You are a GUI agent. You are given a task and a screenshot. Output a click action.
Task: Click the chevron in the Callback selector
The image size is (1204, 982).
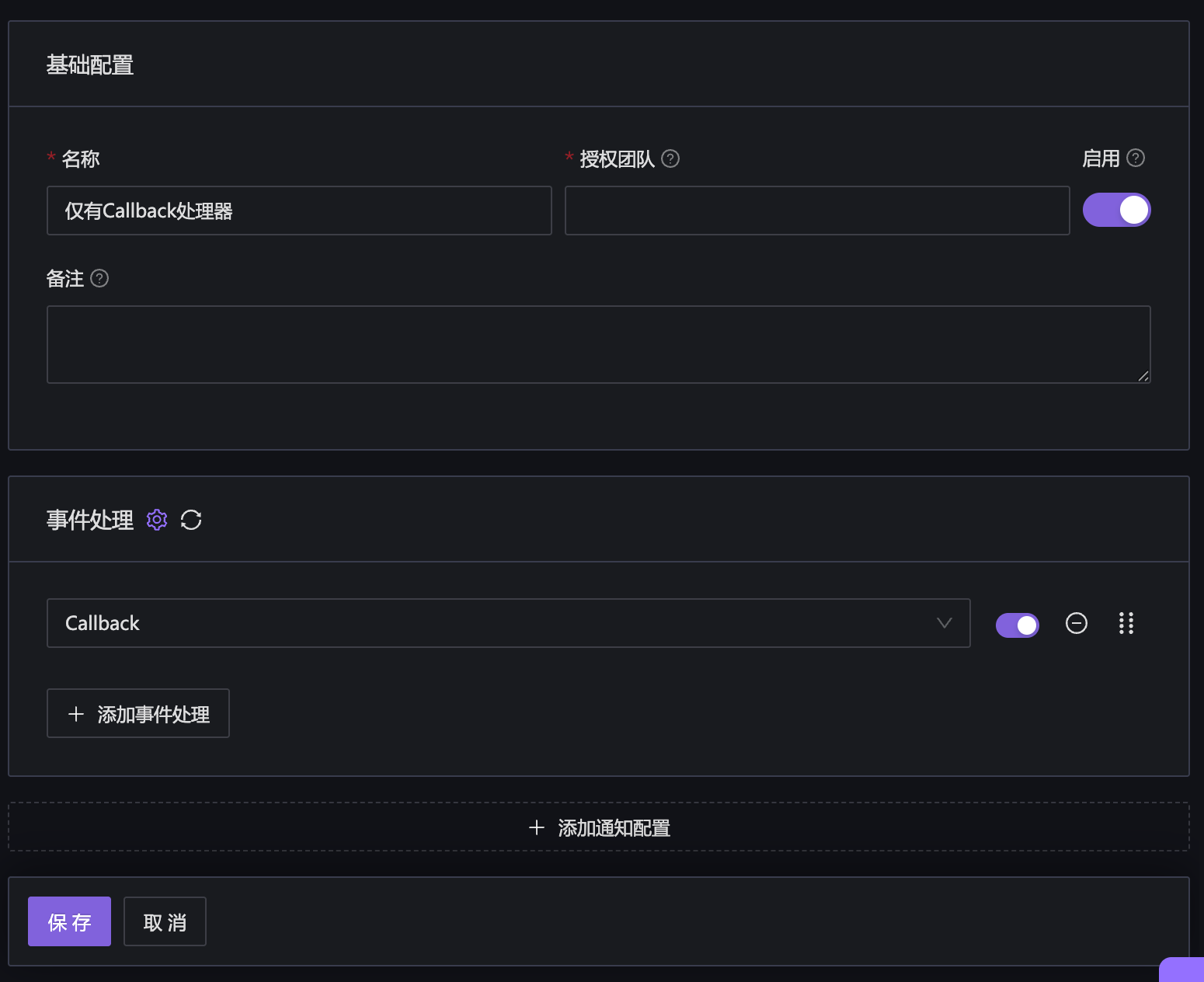tap(944, 623)
